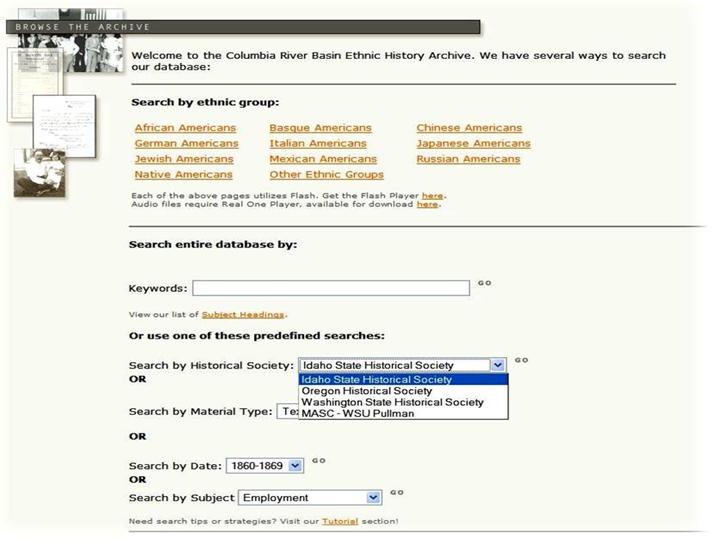Collapse the Historical Society dropdown arrow
The height and width of the screenshot is (540, 720).
point(498,365)
